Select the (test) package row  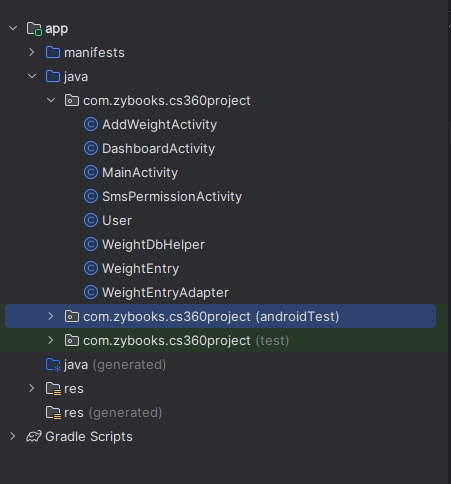coord(224,340)
